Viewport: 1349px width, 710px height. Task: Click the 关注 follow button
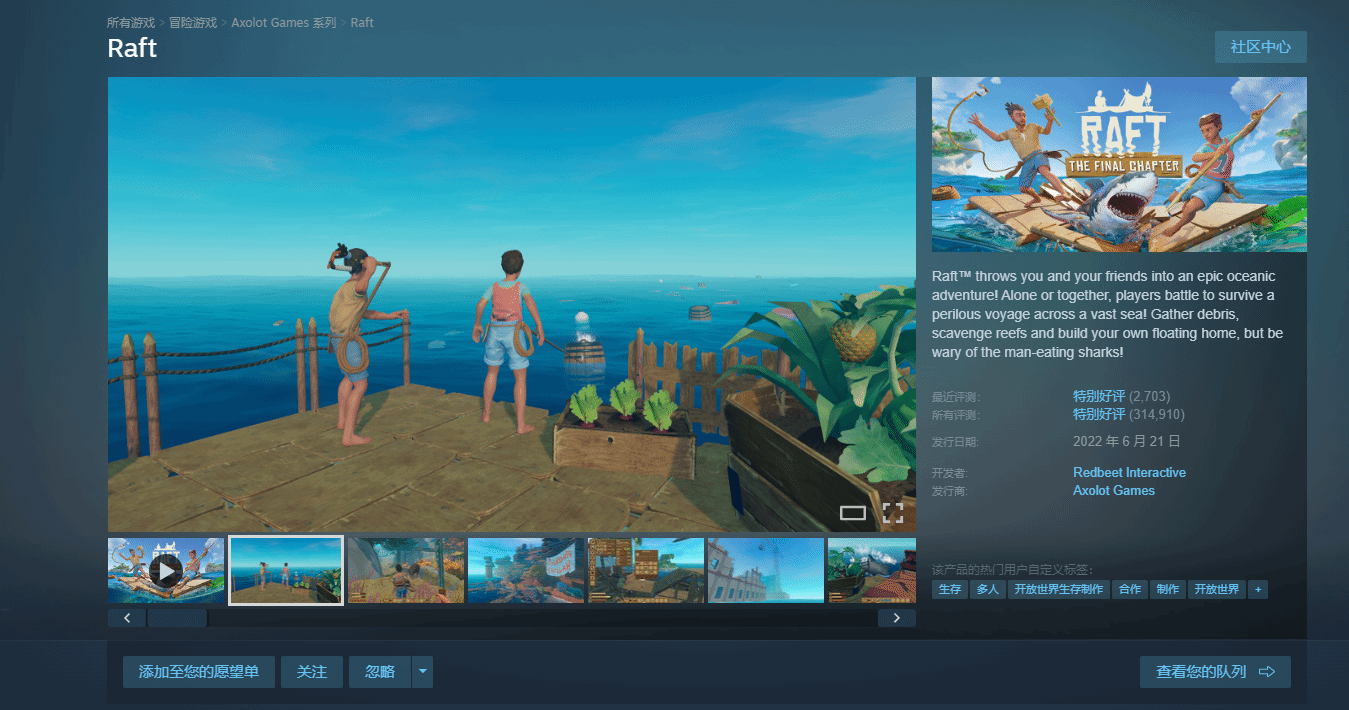(311, 672)
